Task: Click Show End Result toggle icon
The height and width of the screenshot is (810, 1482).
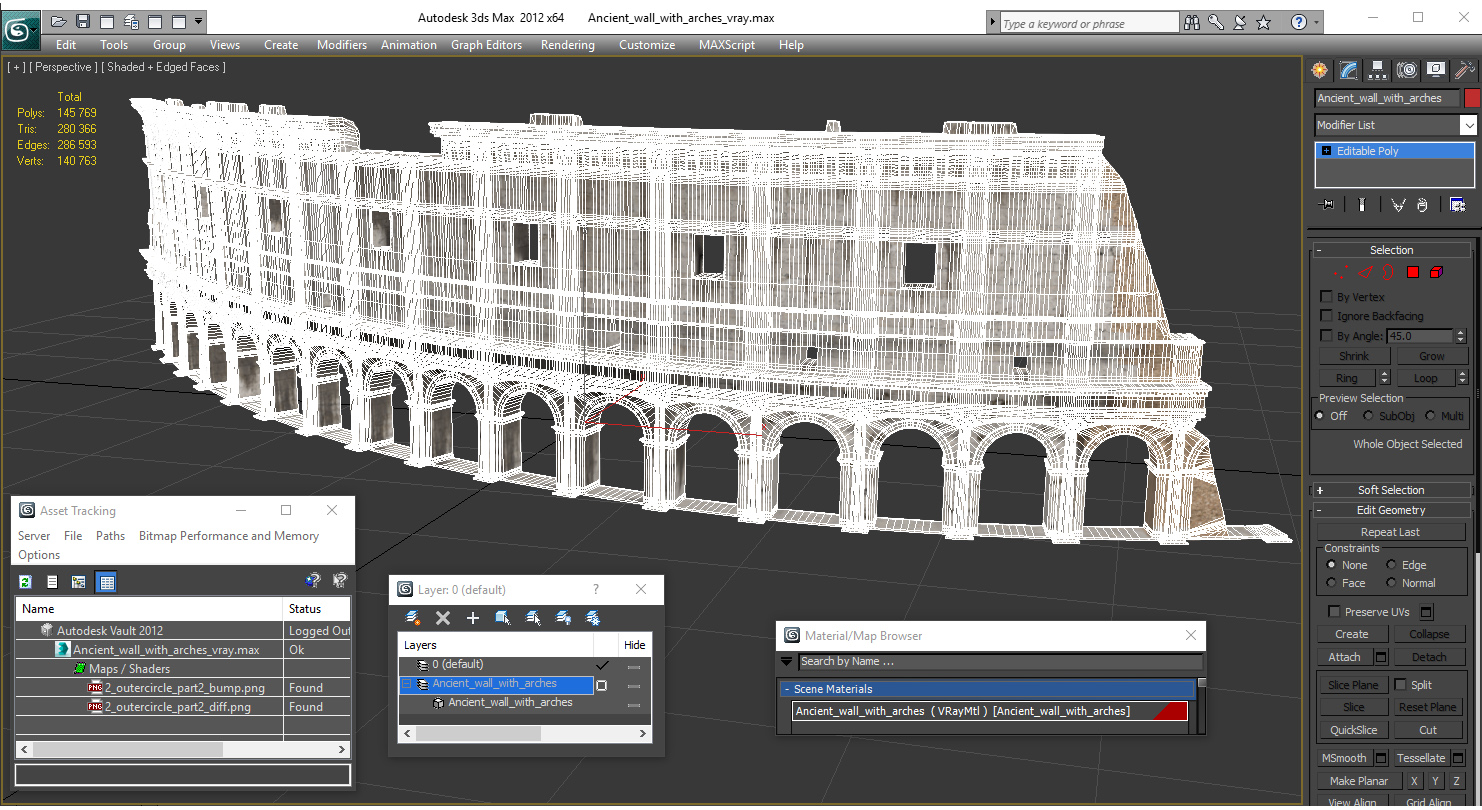Action: 1362,204
